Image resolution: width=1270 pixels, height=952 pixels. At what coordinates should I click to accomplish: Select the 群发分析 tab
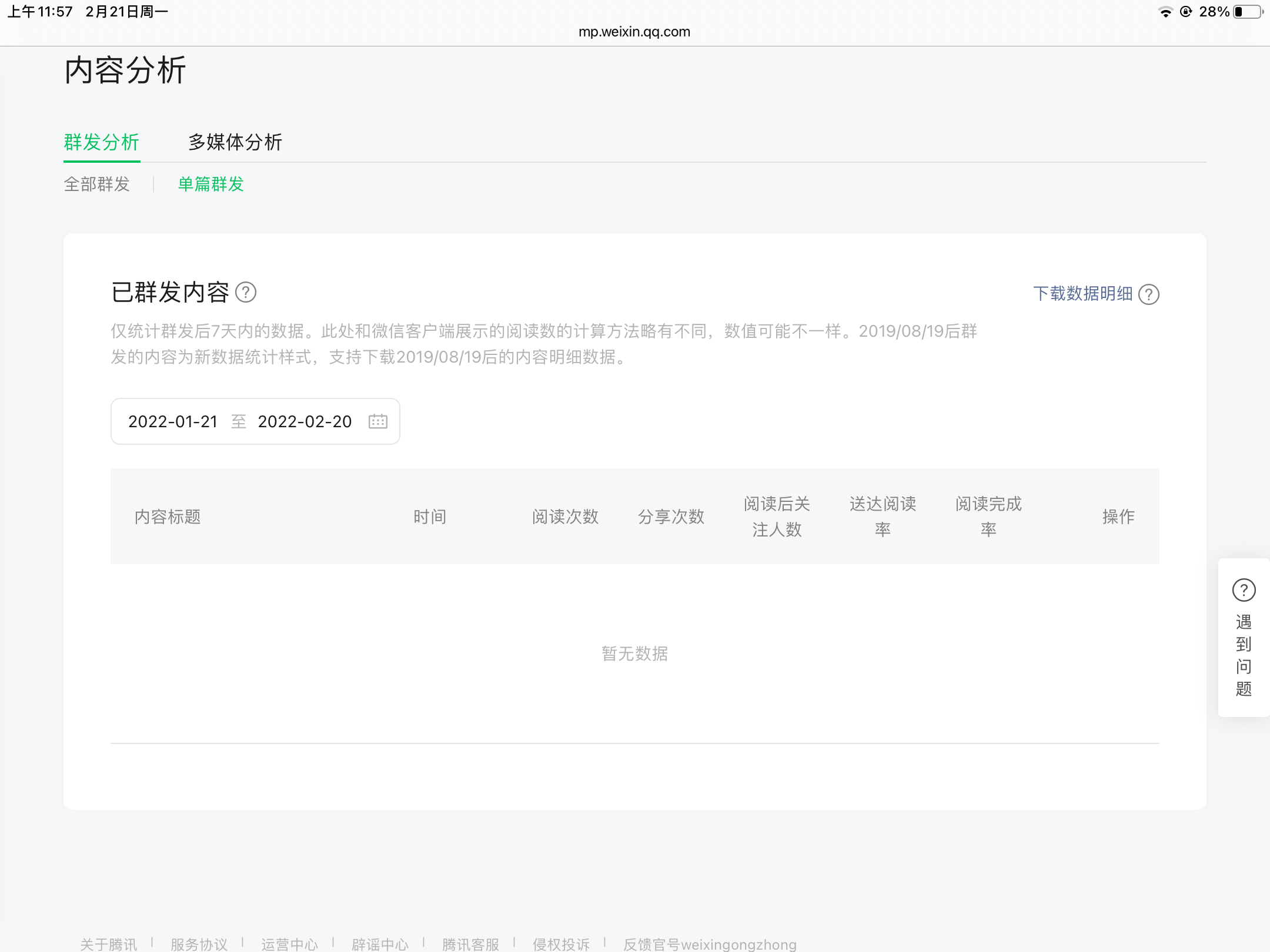[x=102, y=142]
